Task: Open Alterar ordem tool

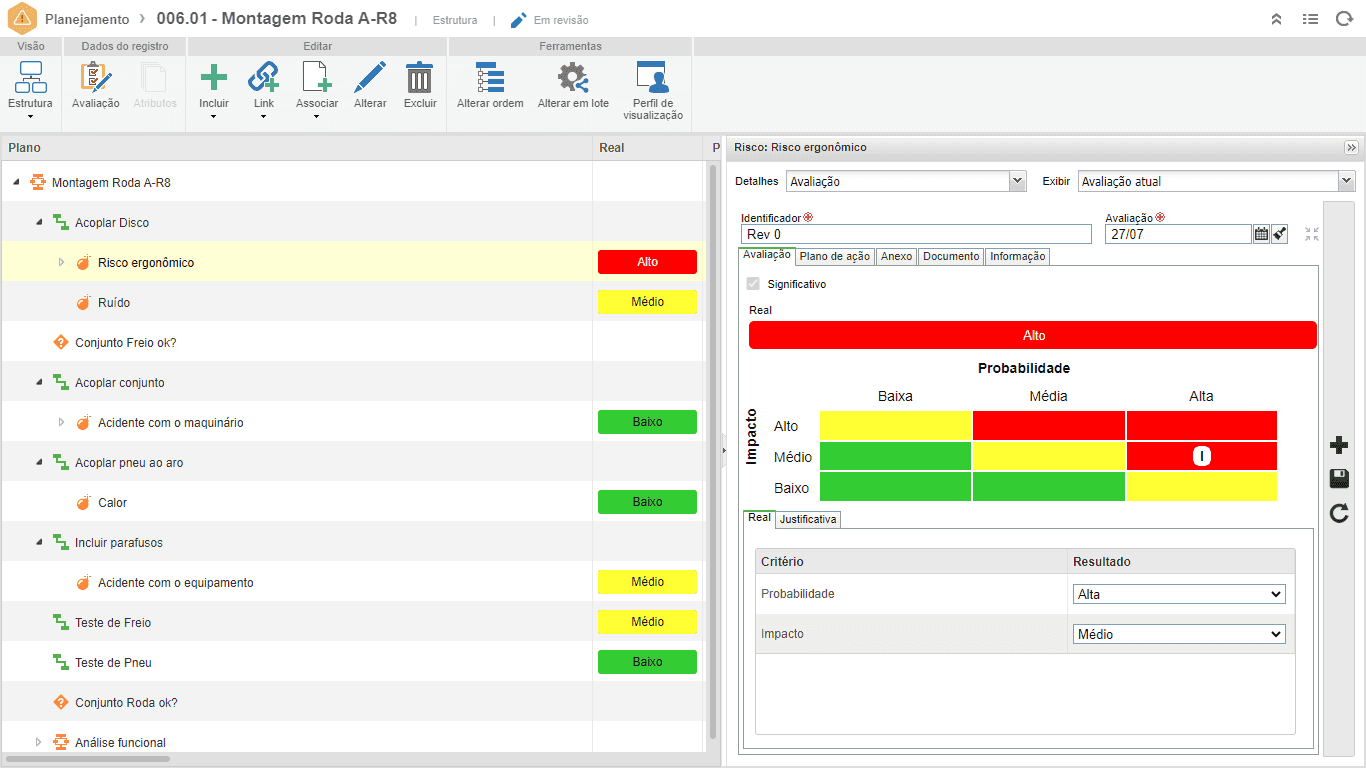Action: pos(490,78)
